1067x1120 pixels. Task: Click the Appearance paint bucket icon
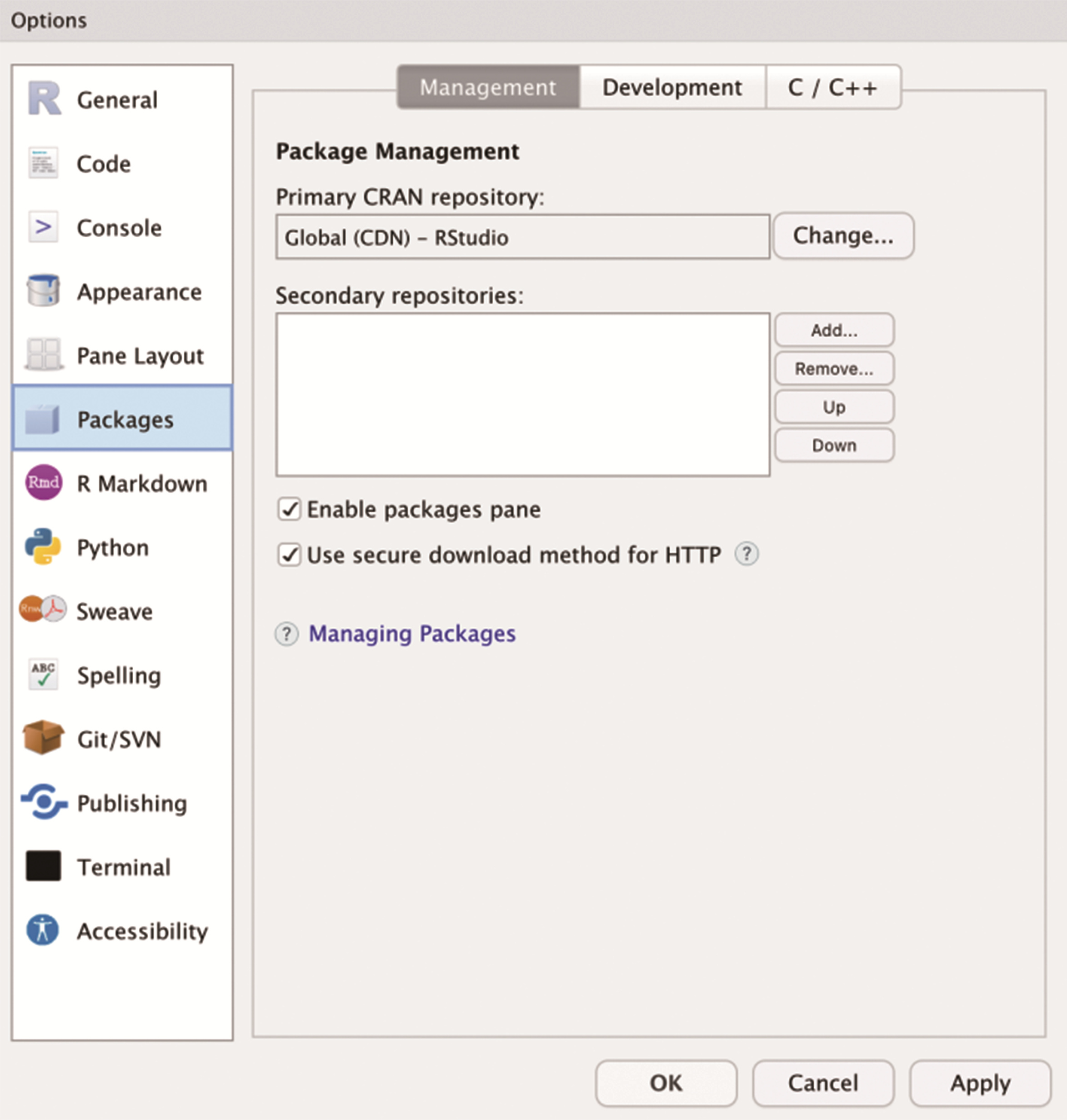coord(43,290)
